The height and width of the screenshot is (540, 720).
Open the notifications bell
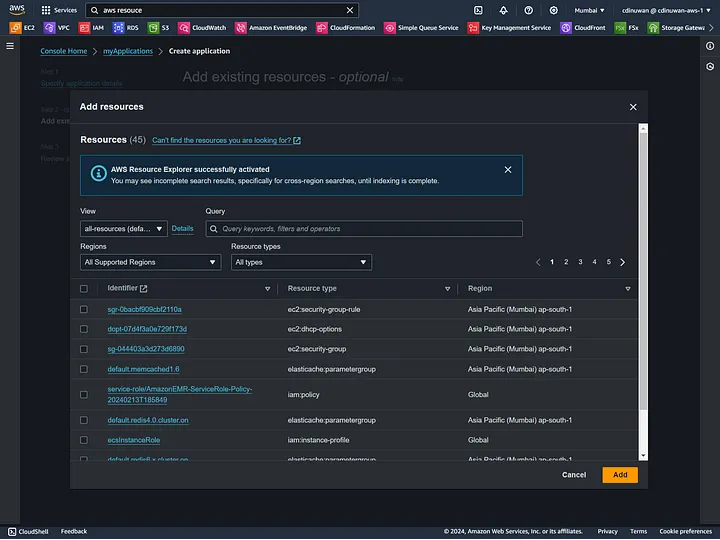coord(503,10)
